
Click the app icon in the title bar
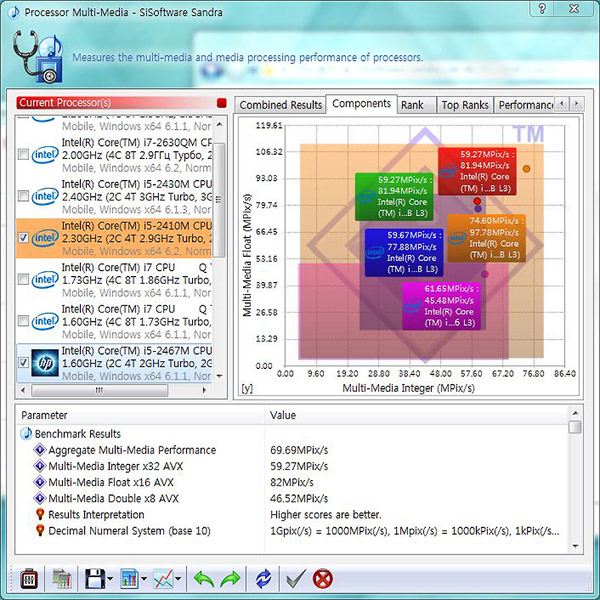coord(15,12)
